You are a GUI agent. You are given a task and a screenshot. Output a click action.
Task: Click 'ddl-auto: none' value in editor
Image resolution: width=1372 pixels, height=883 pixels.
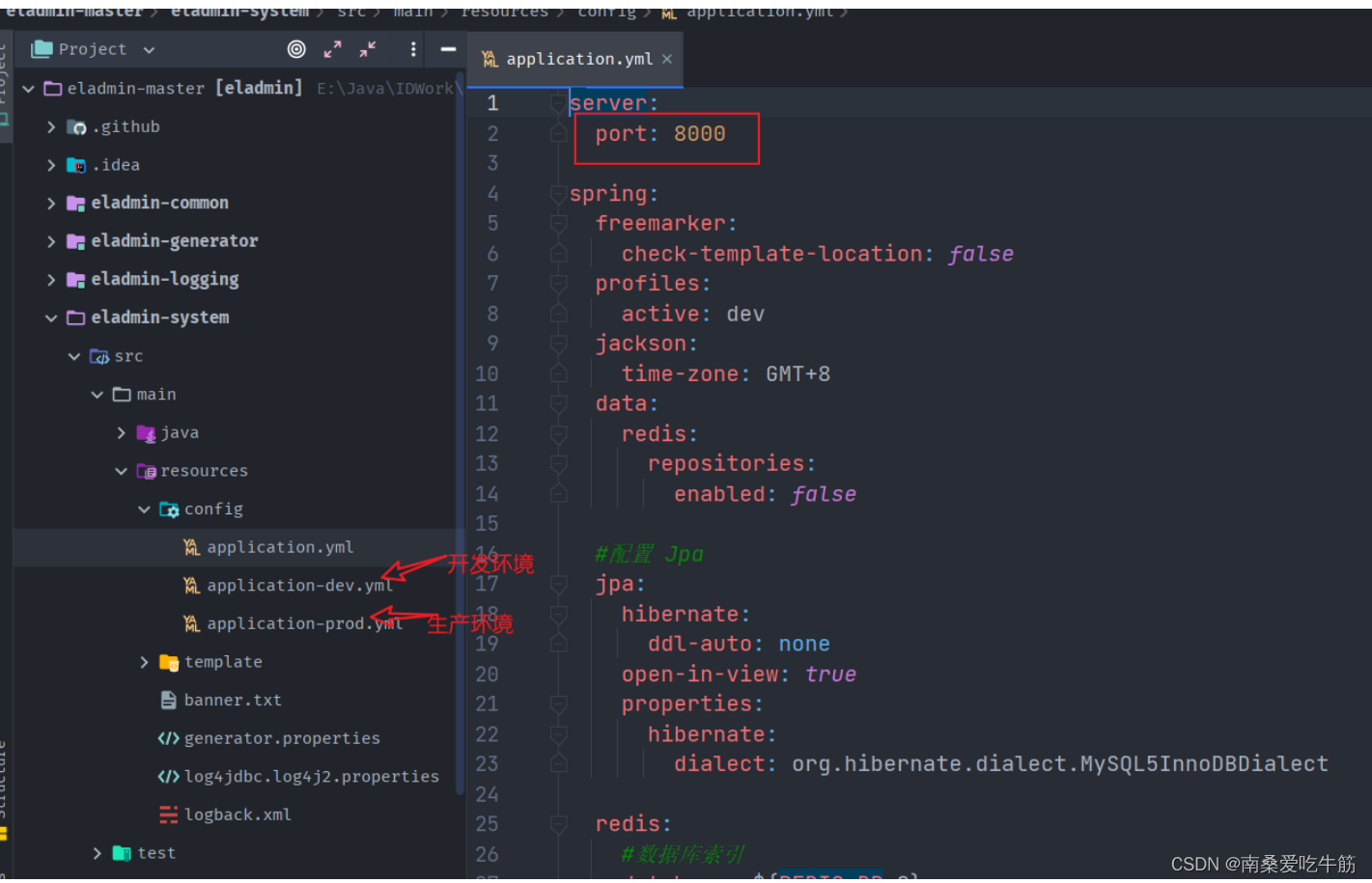coord(804,645)
